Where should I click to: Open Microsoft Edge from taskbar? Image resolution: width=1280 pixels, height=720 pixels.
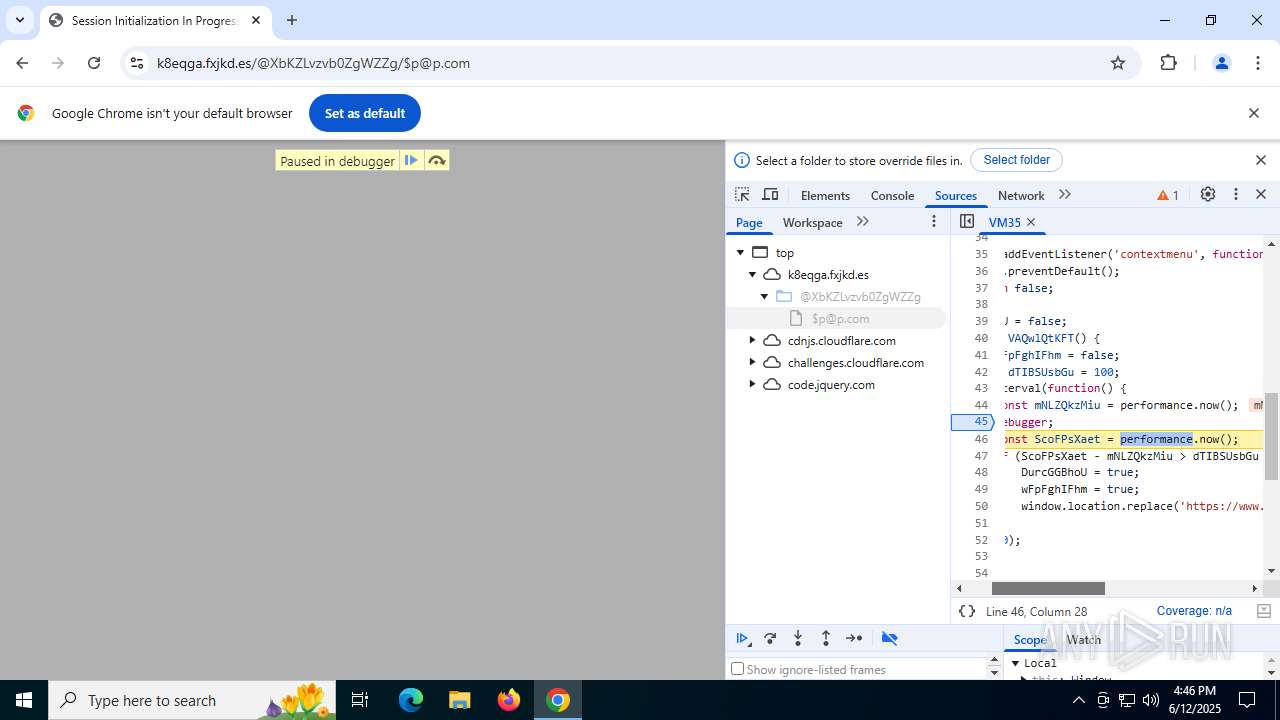point(411,700)
